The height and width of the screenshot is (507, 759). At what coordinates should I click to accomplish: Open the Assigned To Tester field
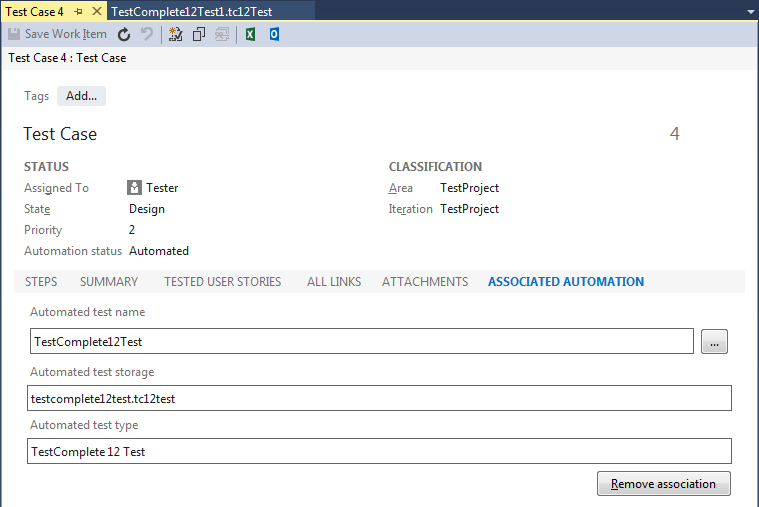(x=162, y=187)
